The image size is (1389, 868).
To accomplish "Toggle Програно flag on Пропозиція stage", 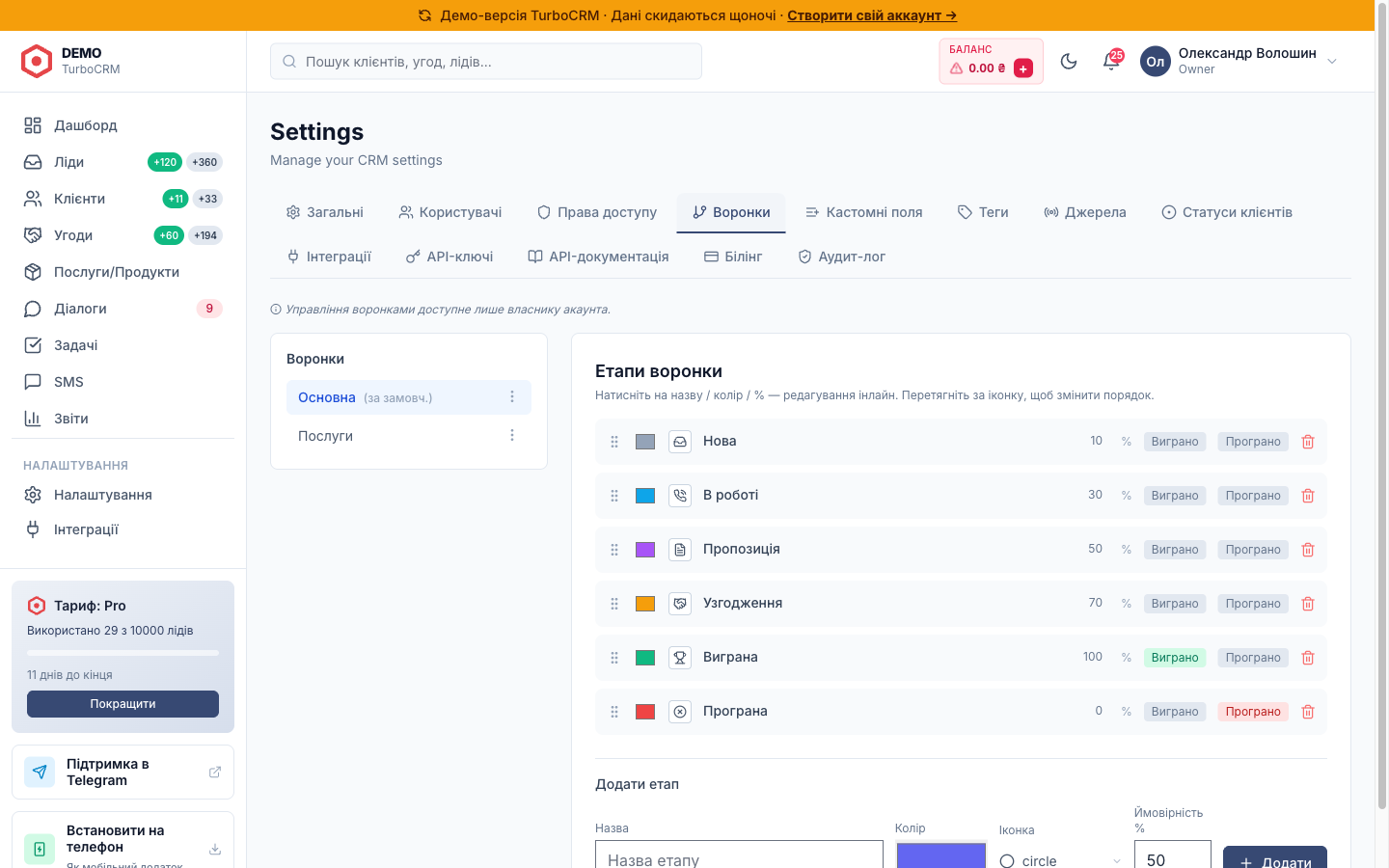I will point(1253,550).
